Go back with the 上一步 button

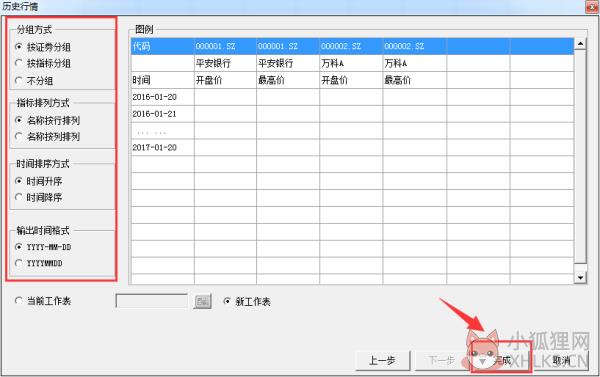click(383, 361)
